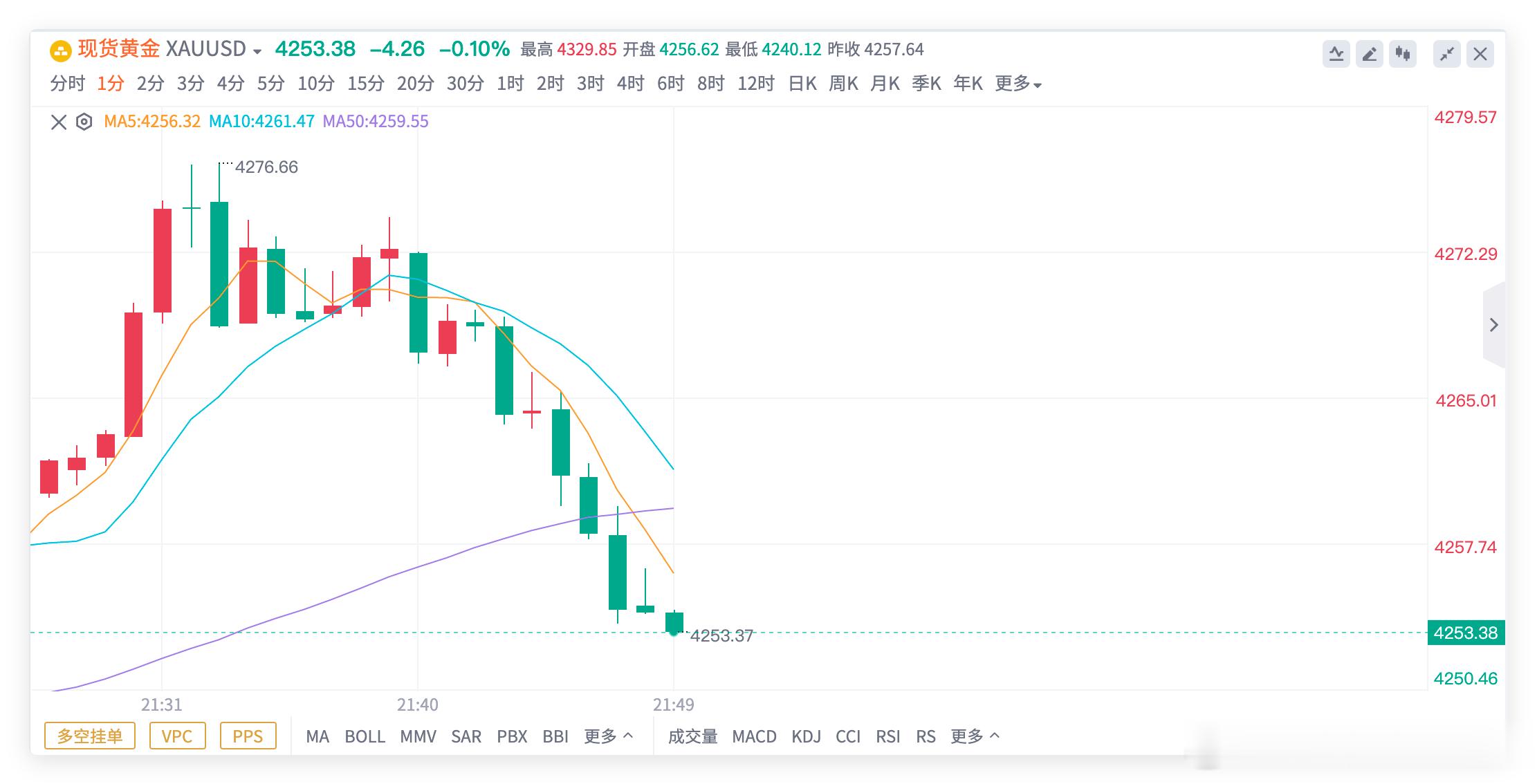
Task: Toggle the PPS overlay button
Action: [x=248, y=736]
